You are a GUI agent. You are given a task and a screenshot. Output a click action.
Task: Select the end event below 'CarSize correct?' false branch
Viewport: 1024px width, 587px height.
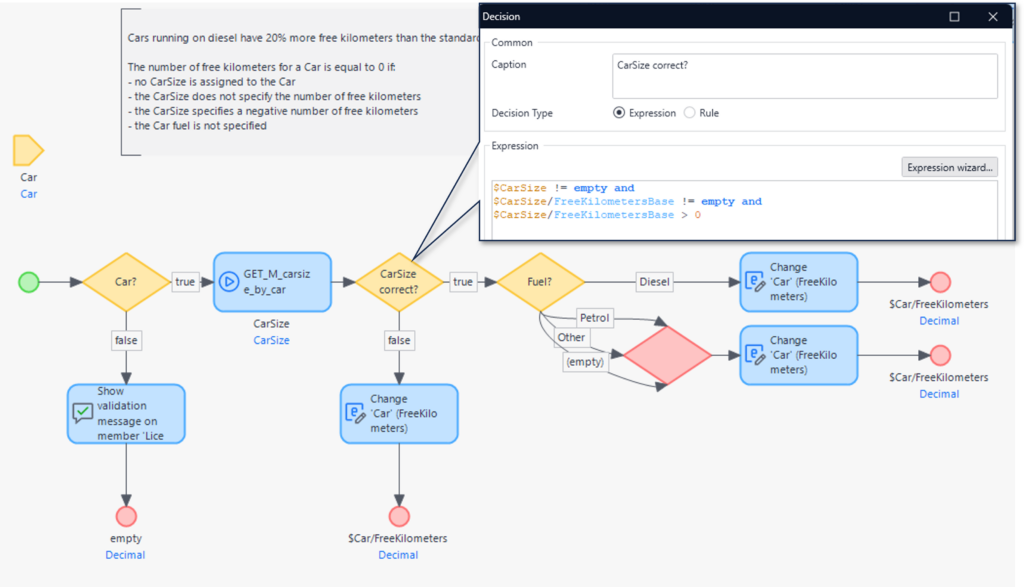click(x=399, y=516)
